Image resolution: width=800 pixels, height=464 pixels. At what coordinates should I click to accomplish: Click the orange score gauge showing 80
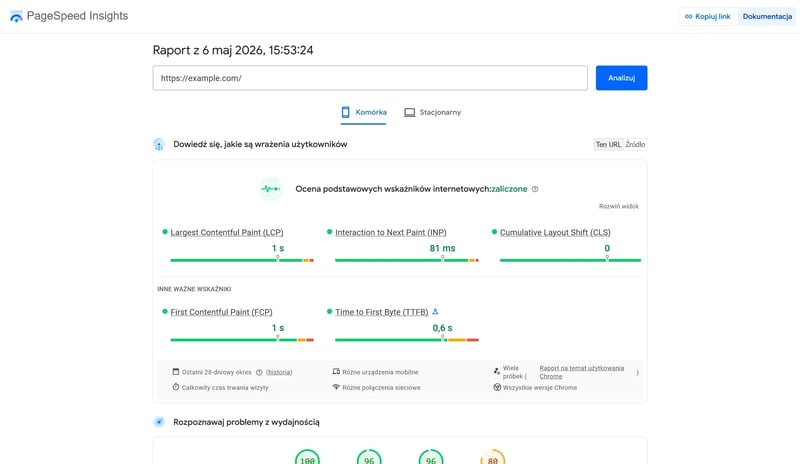[492, 457]
